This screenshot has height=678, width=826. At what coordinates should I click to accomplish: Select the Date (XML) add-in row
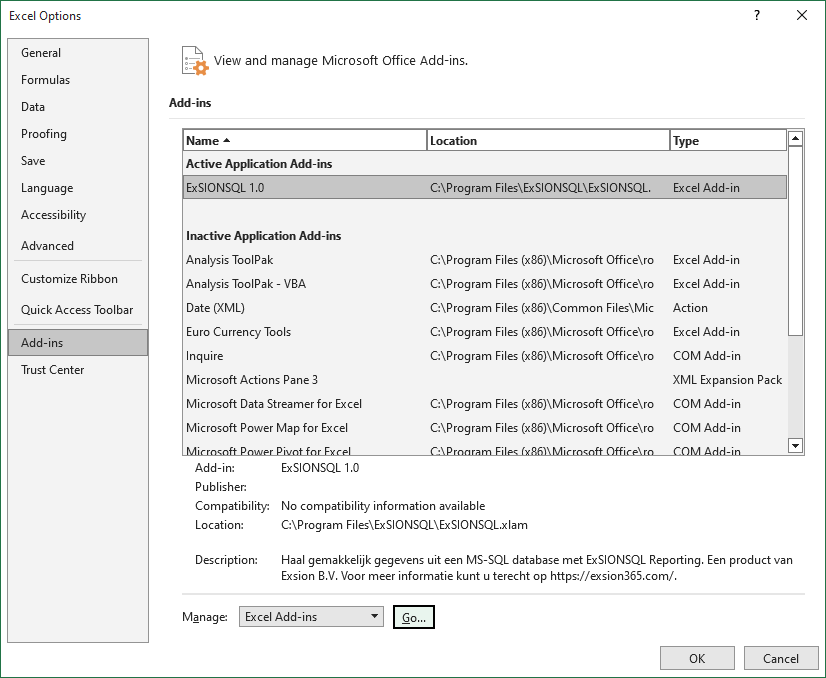click(485, 308)
